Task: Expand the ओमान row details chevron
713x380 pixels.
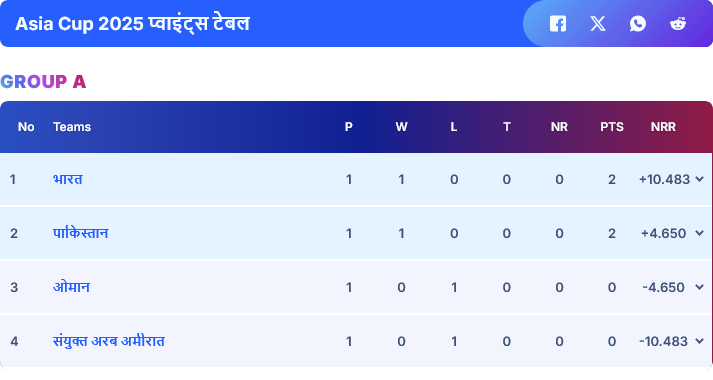Action: tap(699, 287)
